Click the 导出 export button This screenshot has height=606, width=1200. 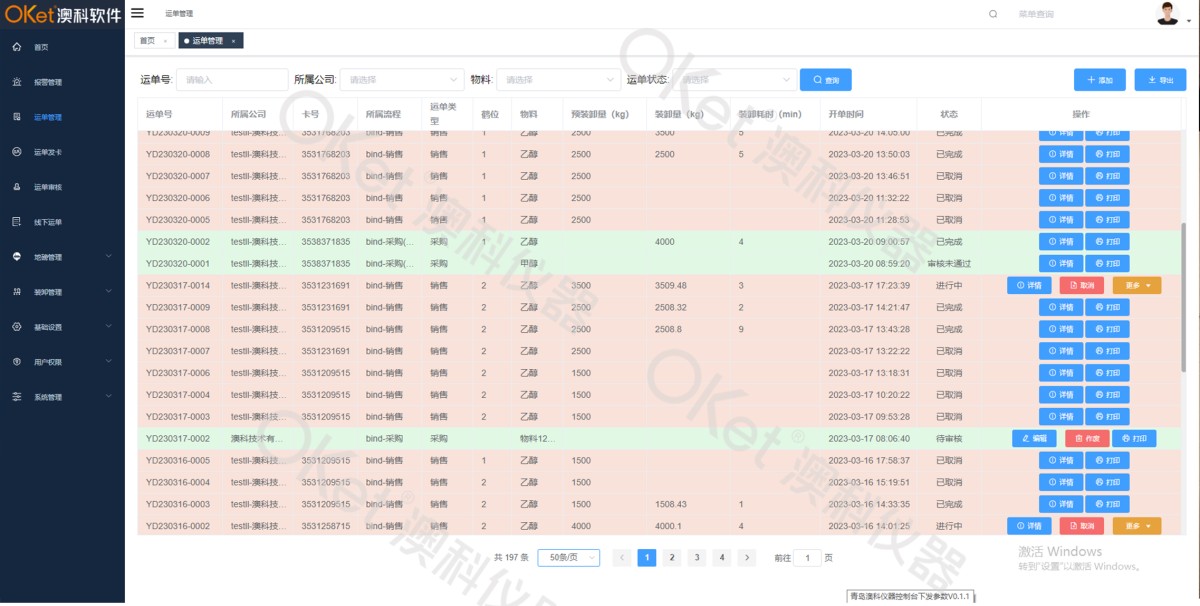tap(1160, 80)
